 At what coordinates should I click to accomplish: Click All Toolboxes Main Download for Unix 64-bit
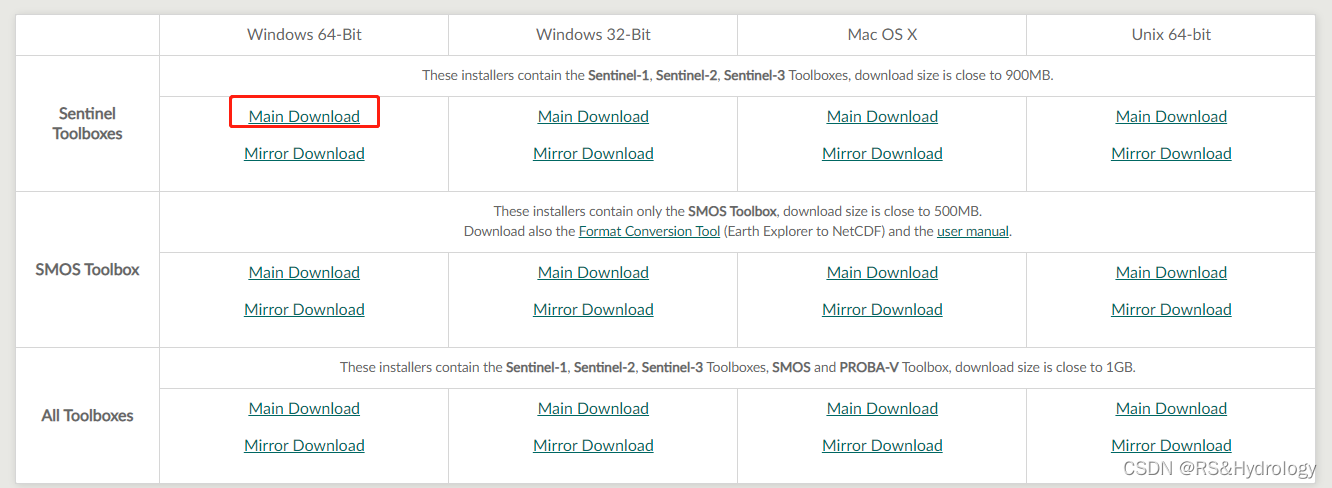pos(1171,408)
